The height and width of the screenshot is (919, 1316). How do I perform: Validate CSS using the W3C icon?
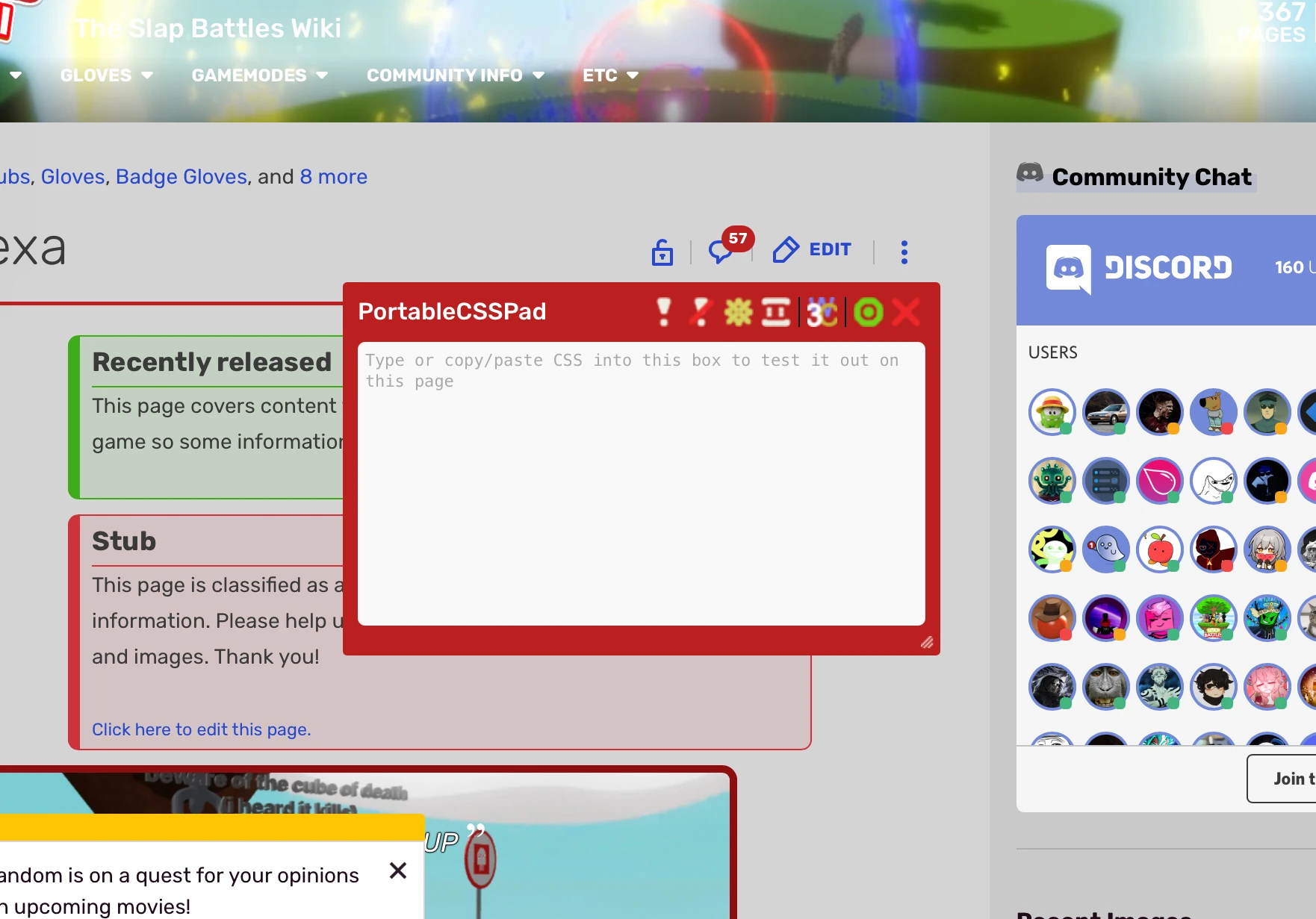click(820, 312)
